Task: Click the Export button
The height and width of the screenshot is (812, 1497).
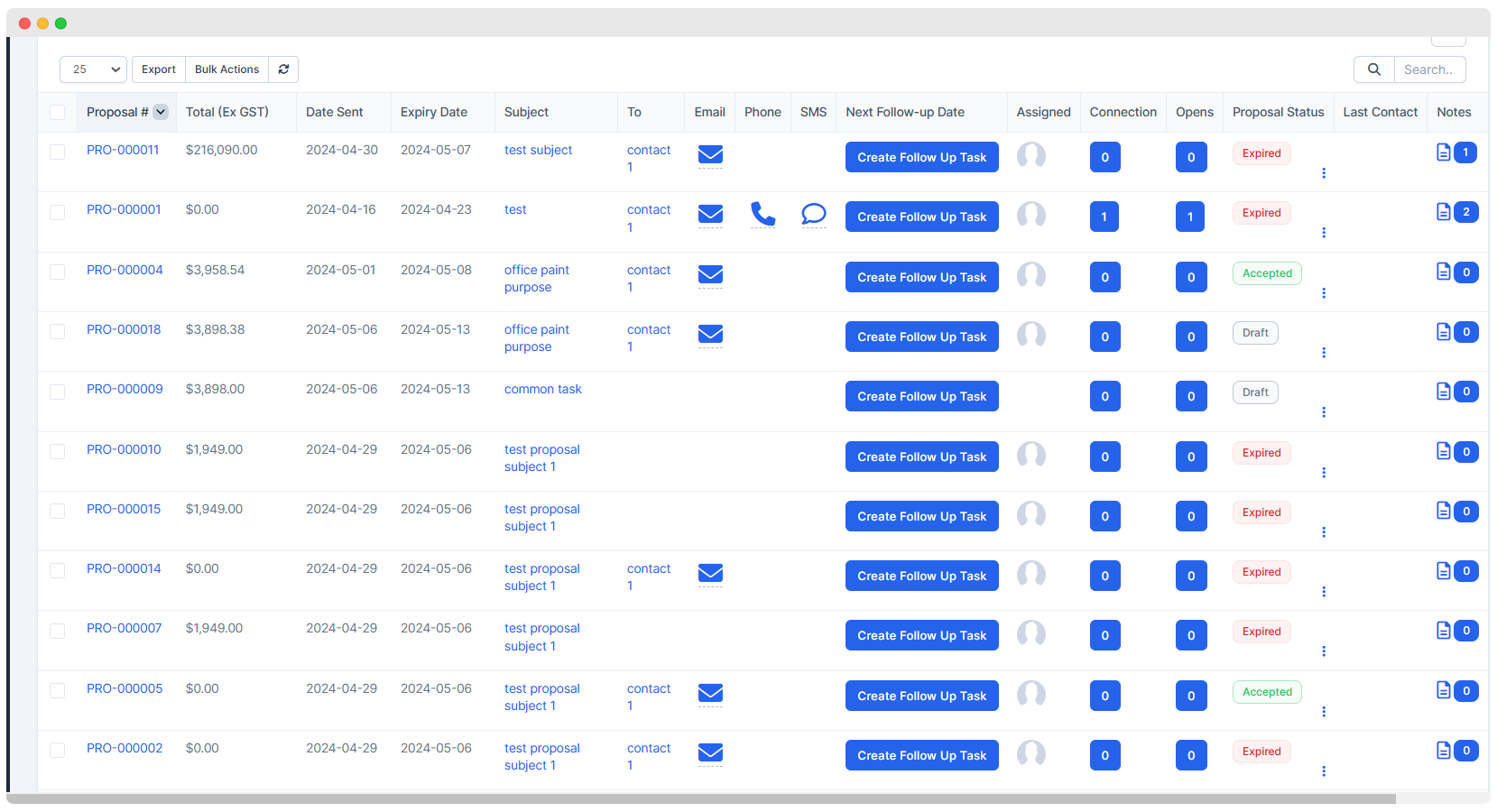Action: click(159, 69)
